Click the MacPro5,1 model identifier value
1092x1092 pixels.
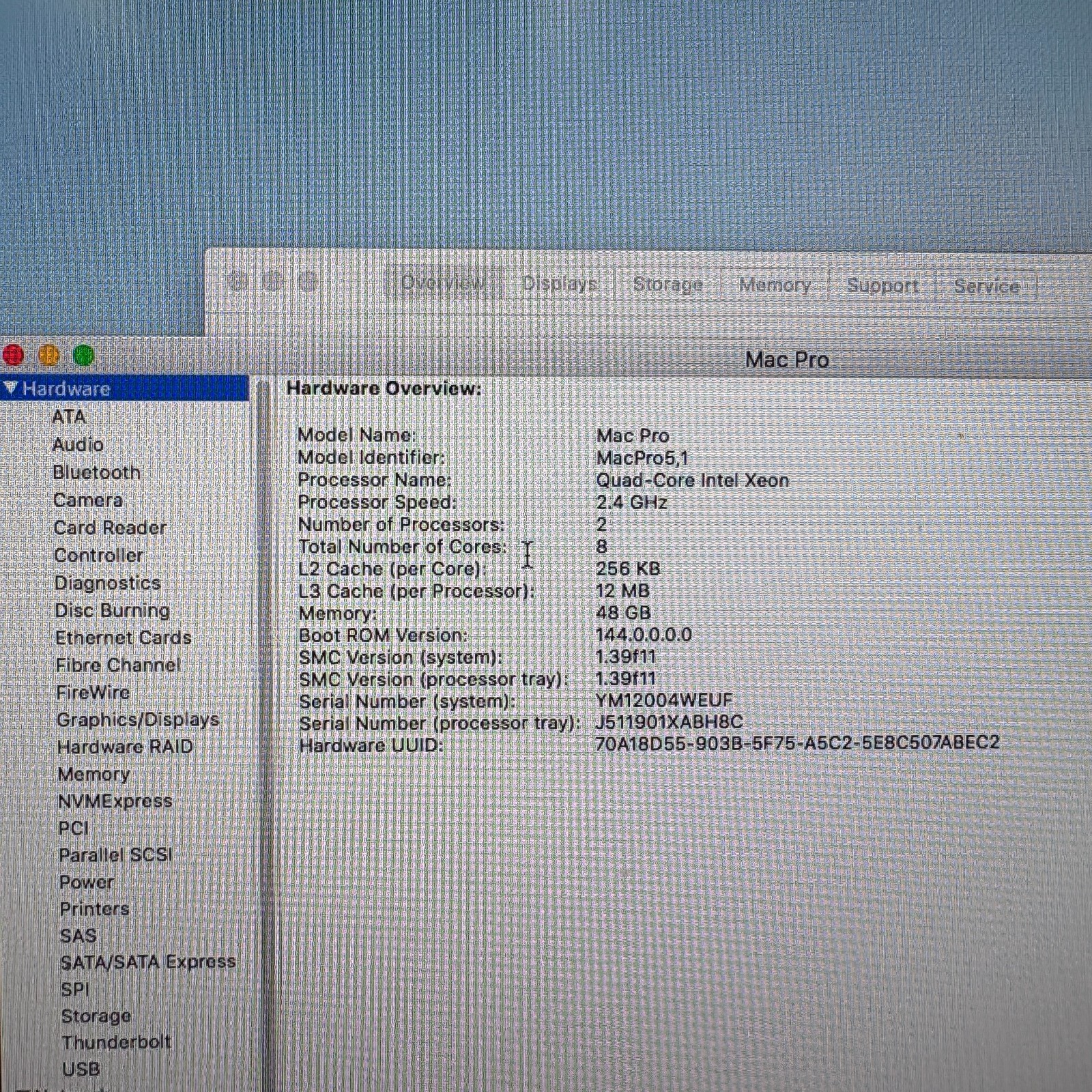coord(642,457)
